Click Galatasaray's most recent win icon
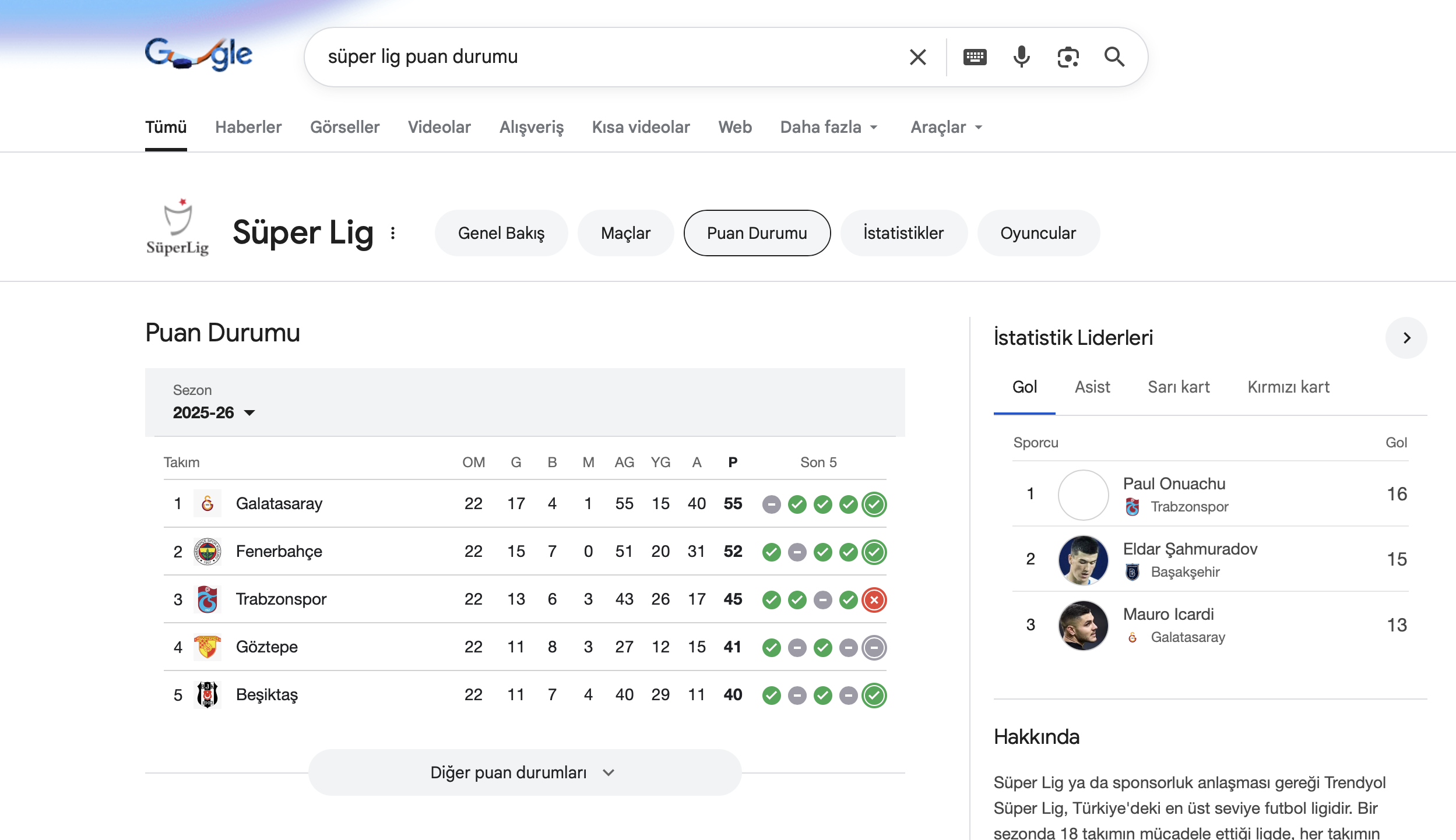 click(x=874, y=504)
